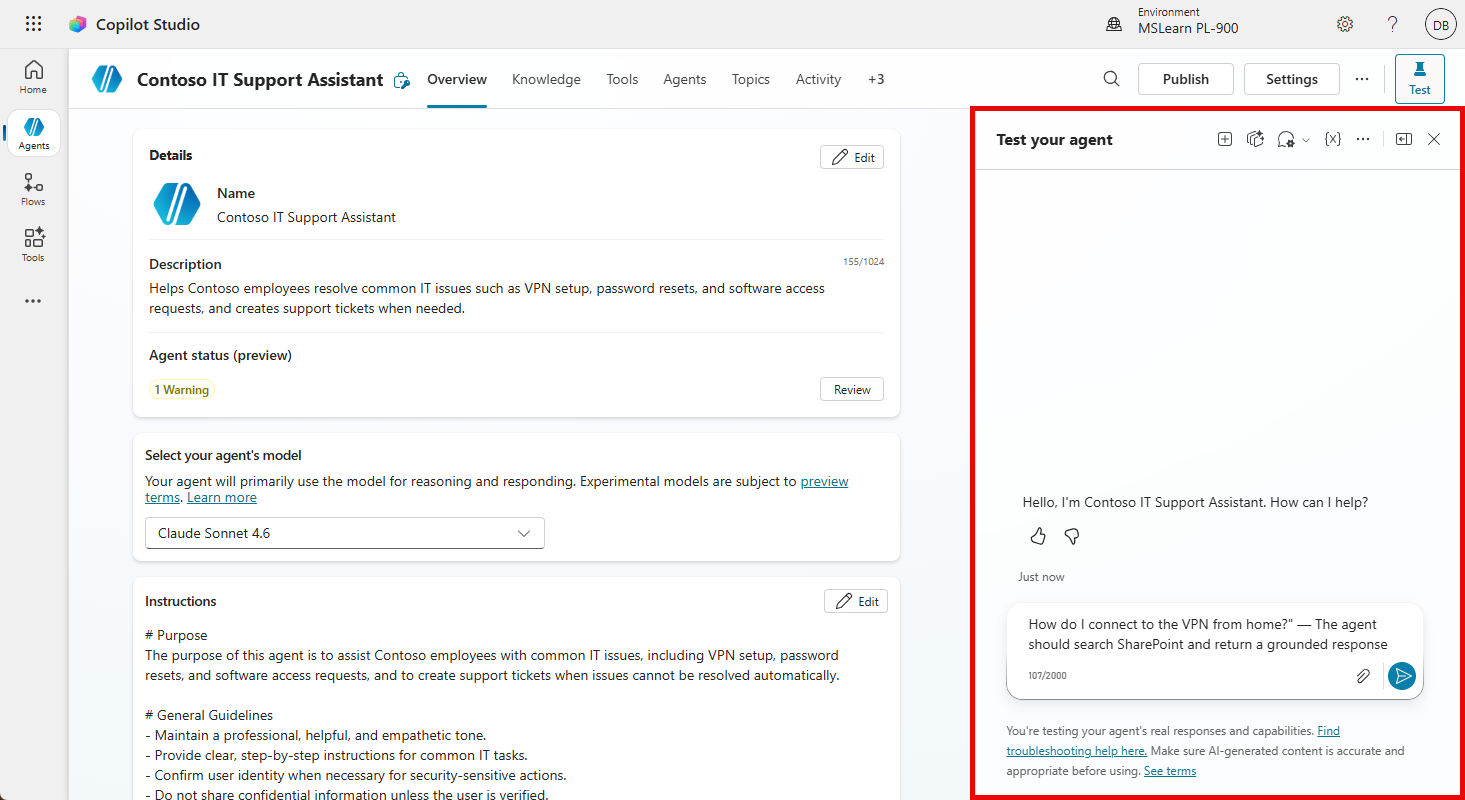Send the typed test message
The image size is (1465, 800).
(x=1402, y=676)
